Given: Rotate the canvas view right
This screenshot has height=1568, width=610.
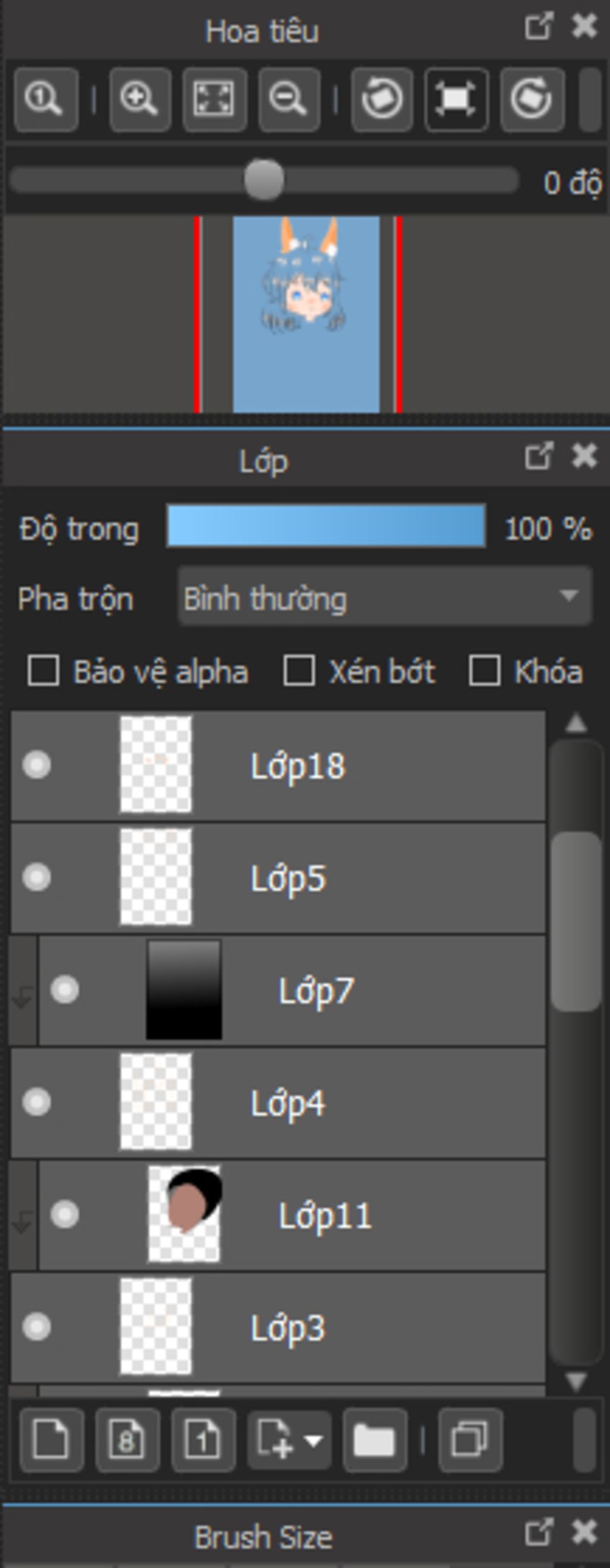Looking at the screenshot, I should (x=531, y=99).
